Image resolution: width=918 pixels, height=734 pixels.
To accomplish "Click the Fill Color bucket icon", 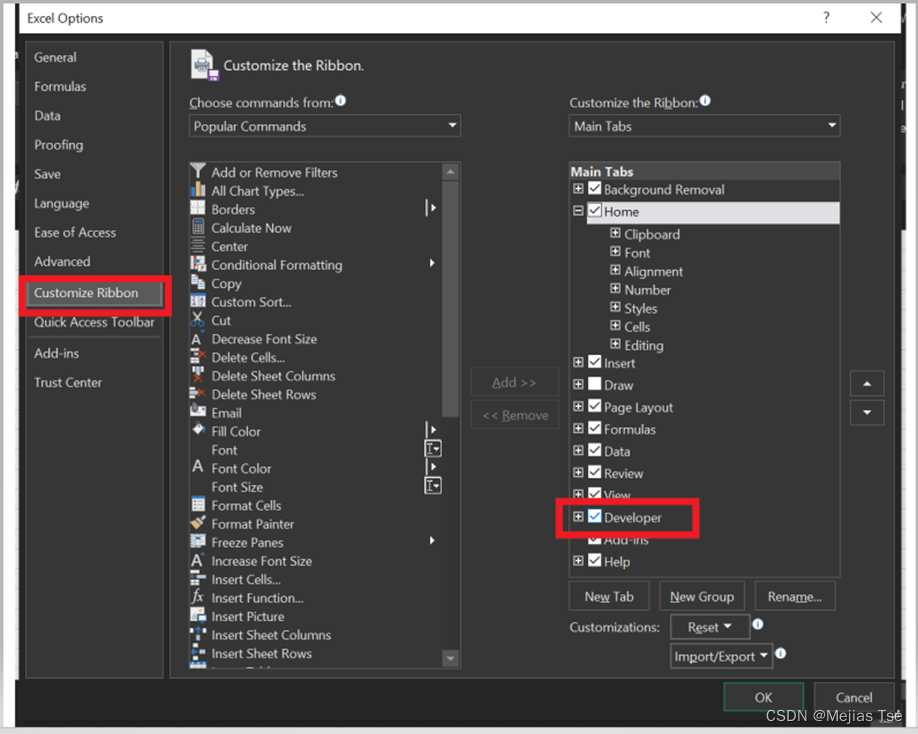I will pyautogui.click(x=198, y=430).
